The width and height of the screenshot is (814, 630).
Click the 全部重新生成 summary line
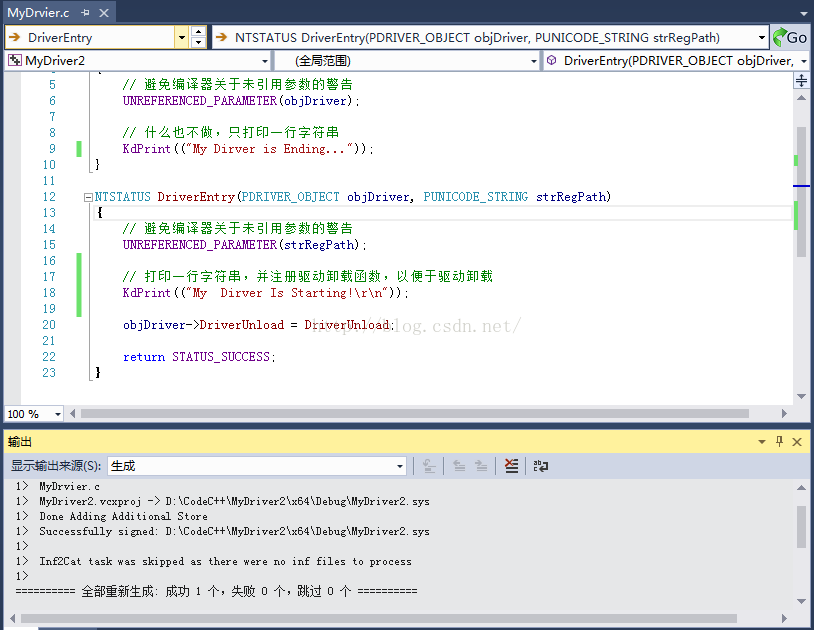(x=216, y=591)
